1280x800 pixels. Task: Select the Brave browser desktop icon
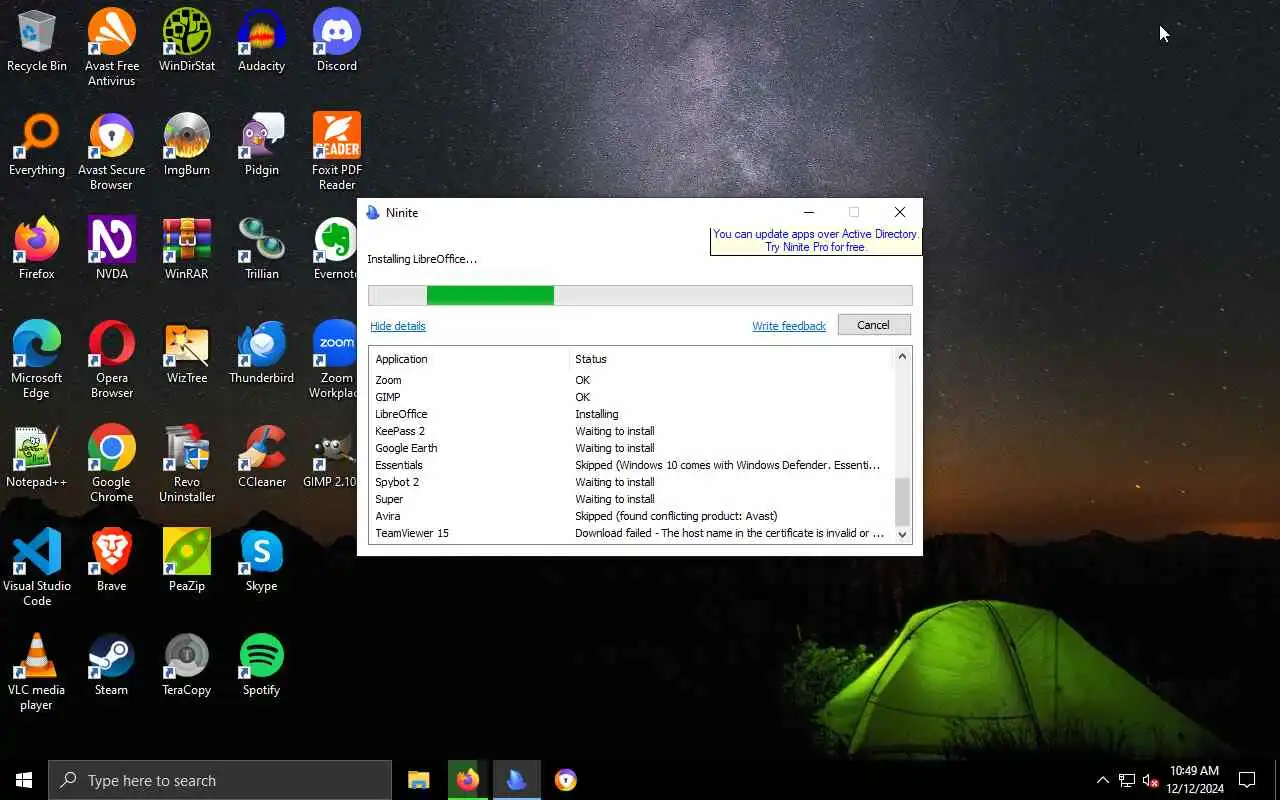[x=111, y=562]
